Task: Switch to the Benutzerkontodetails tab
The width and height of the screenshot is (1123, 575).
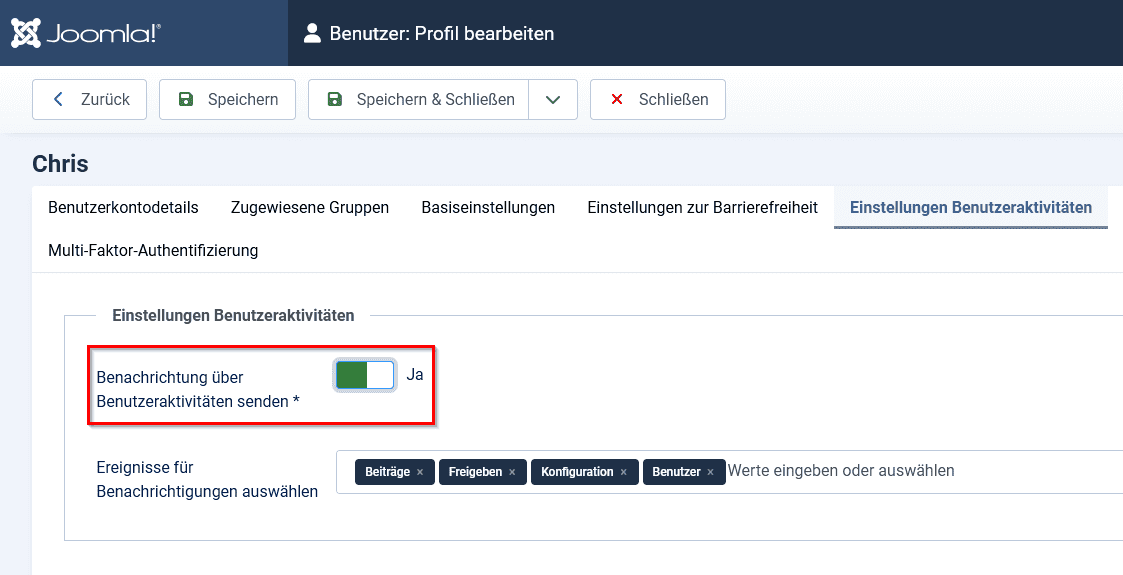Action: pyautogui.click(x=123, y=208)
